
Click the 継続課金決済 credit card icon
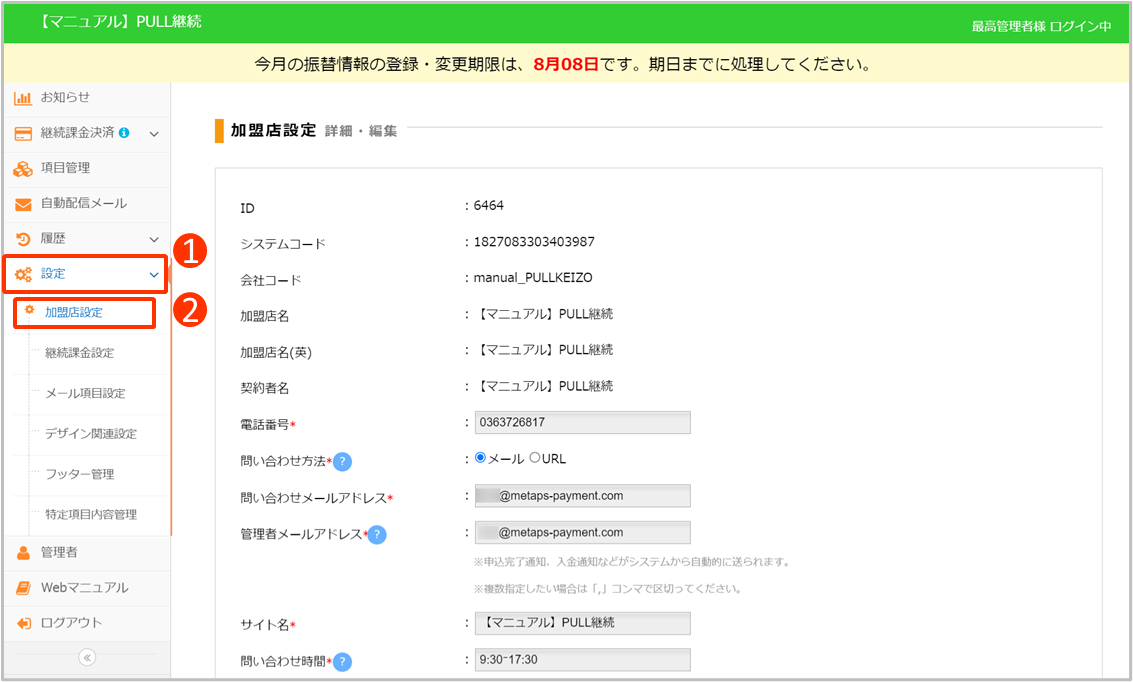coord(23,133)
